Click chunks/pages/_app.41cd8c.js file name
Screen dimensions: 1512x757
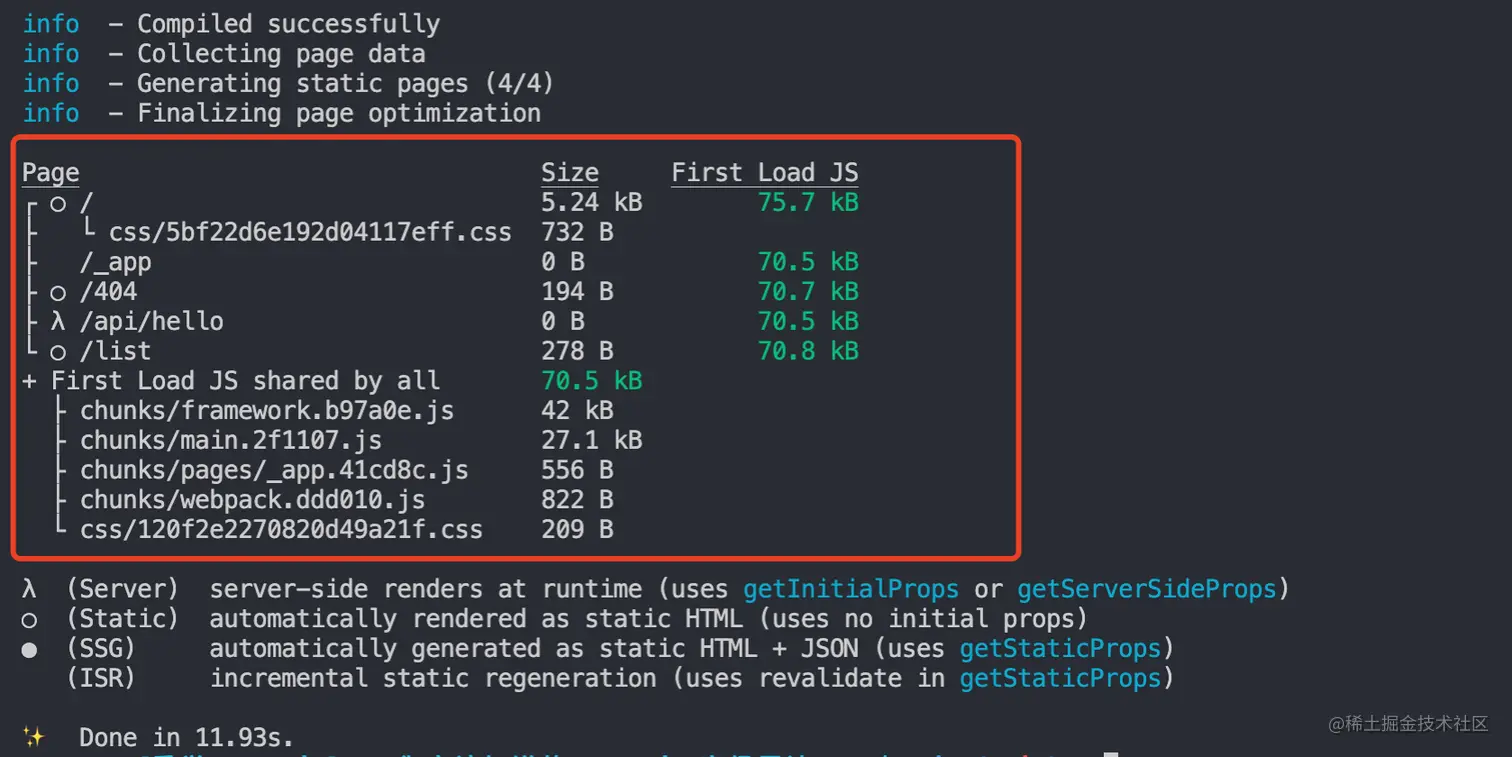coord(274,470)
